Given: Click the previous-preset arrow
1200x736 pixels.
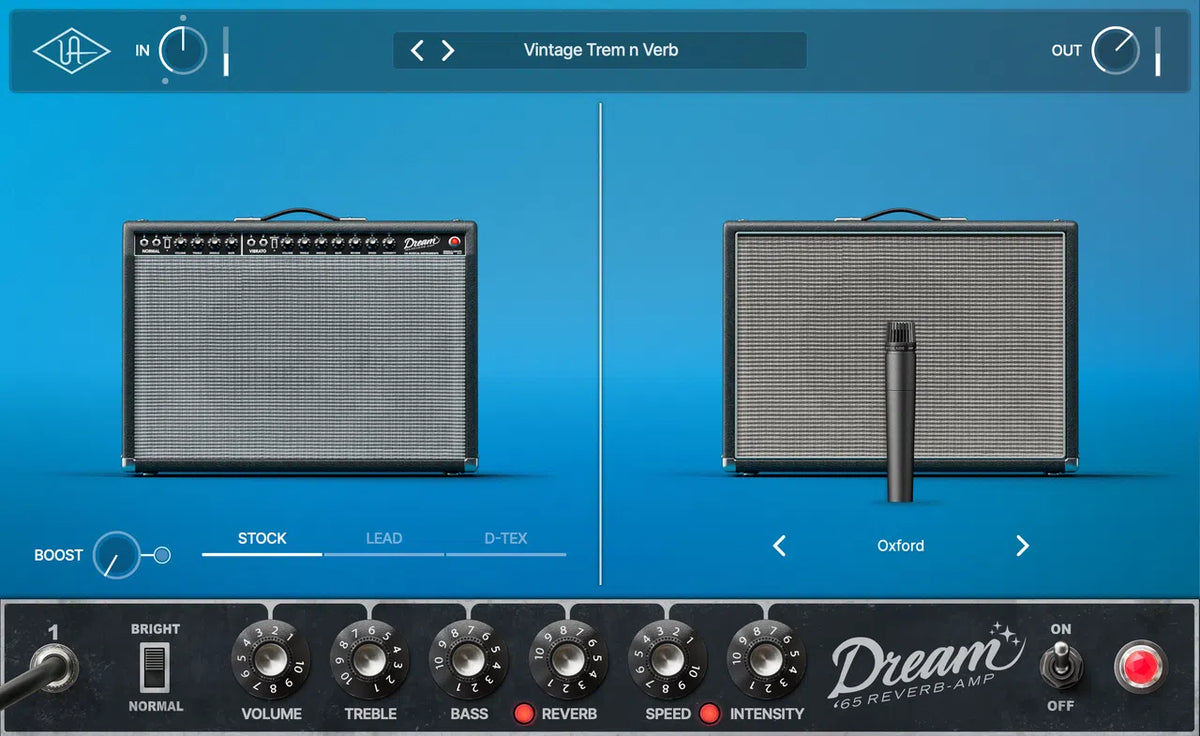Looking at the screenshot, I should [x=418, y=50].
